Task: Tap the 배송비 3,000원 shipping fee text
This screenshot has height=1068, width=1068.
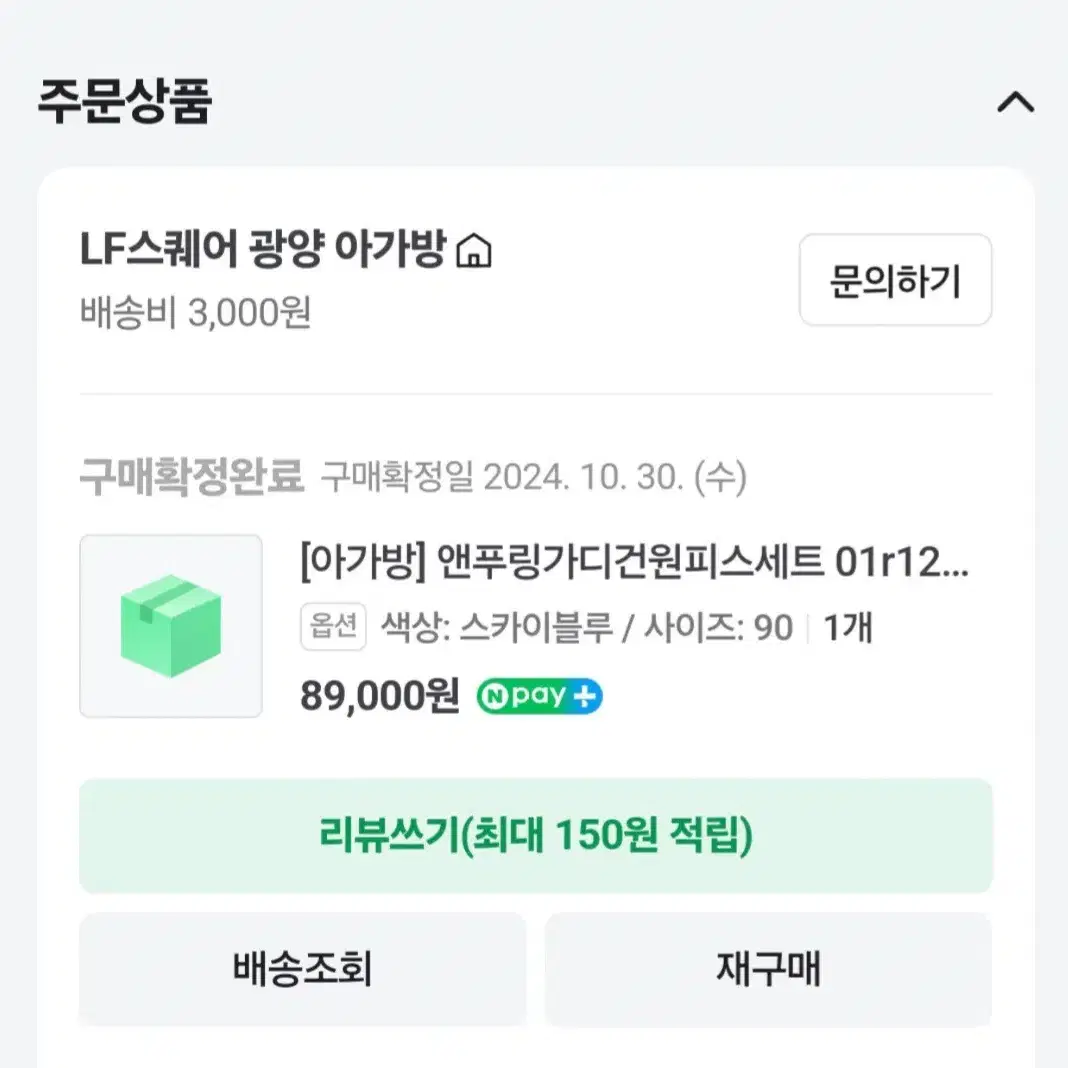Action: (x=195, y=313)
